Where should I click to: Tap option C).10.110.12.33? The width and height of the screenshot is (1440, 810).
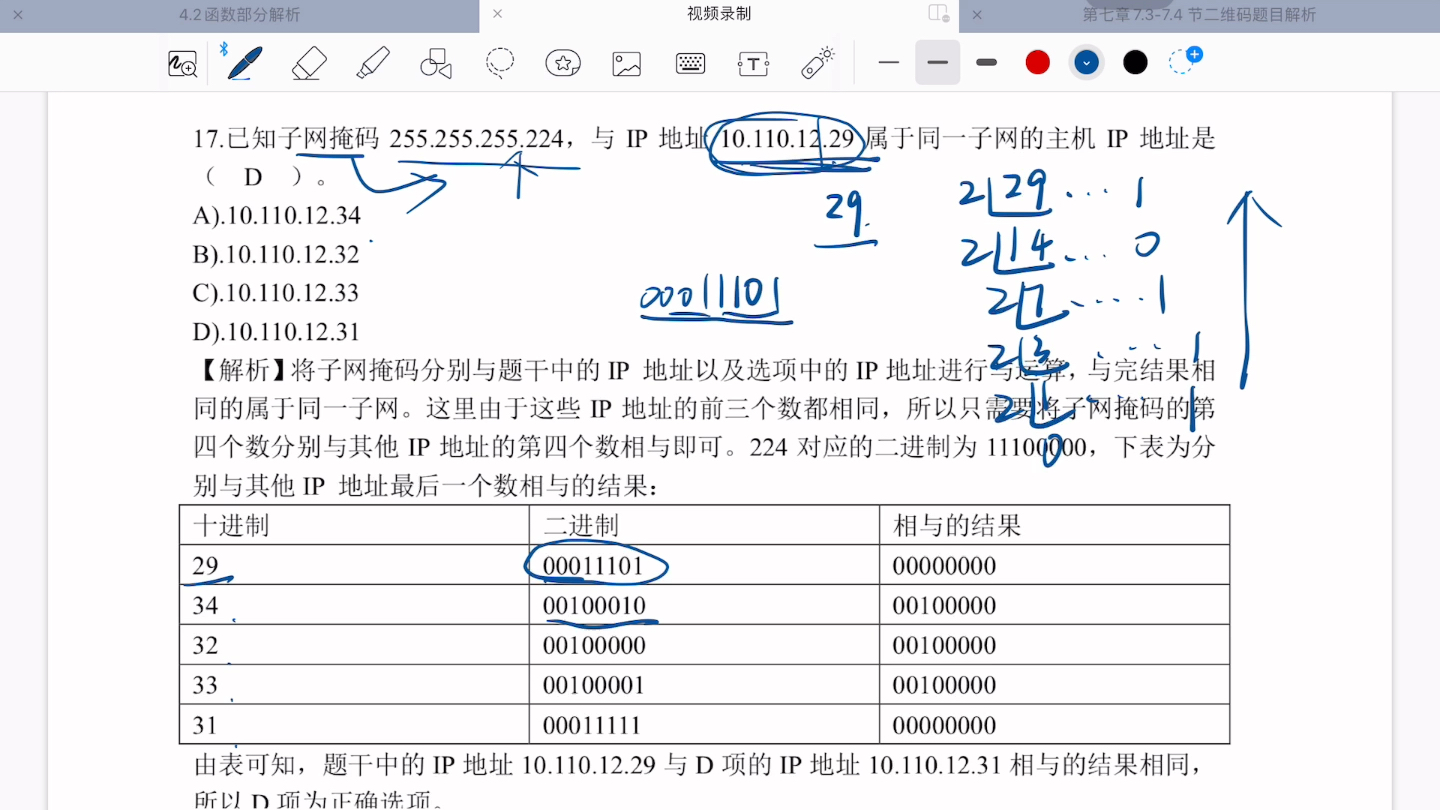tap(276, 293)
